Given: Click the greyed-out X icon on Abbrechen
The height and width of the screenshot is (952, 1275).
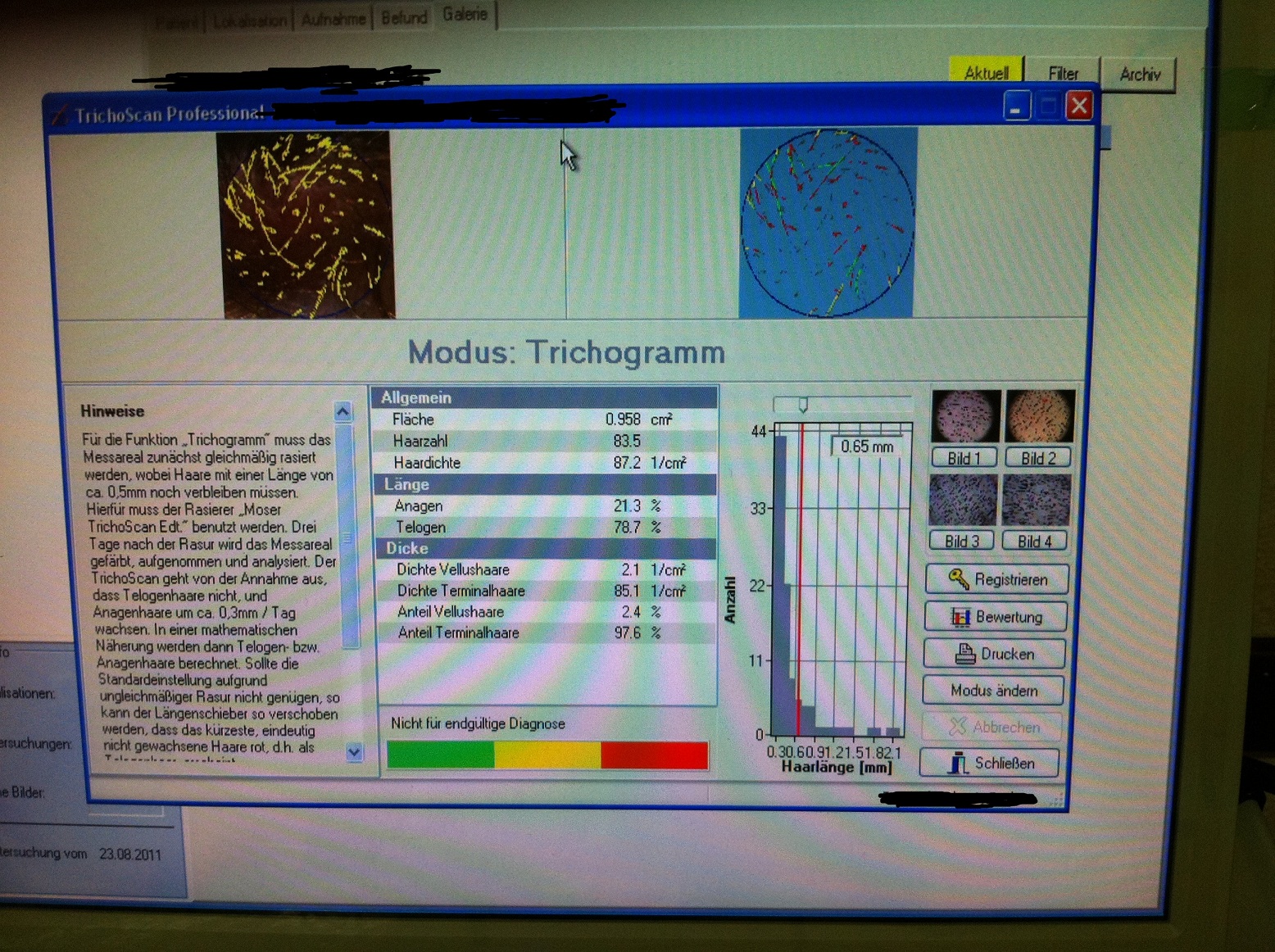Looking at the screenshot, I should point(957,727).
